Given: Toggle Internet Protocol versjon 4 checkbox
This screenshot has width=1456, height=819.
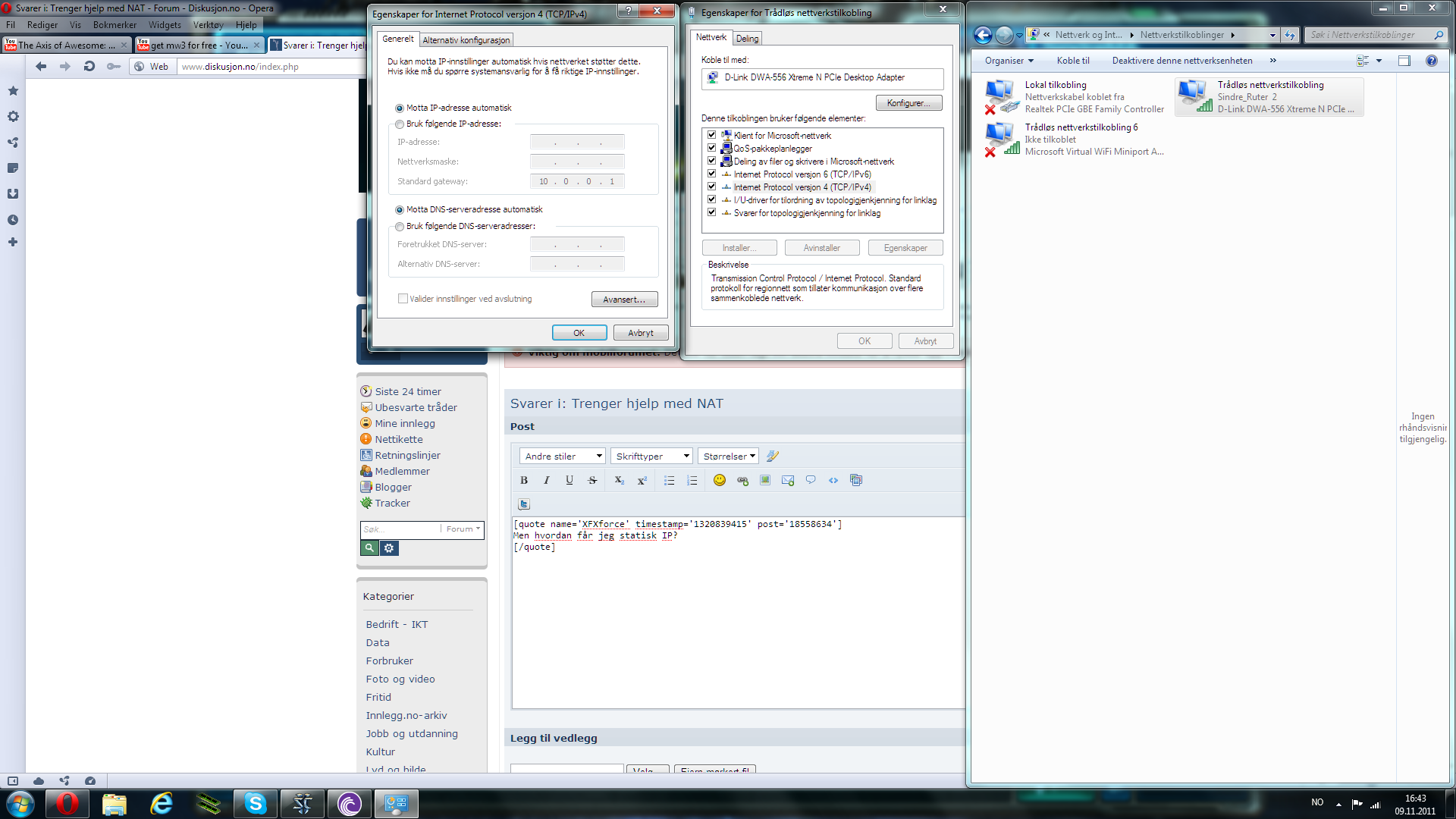Looking at the screenshot, I should (711, 187).
